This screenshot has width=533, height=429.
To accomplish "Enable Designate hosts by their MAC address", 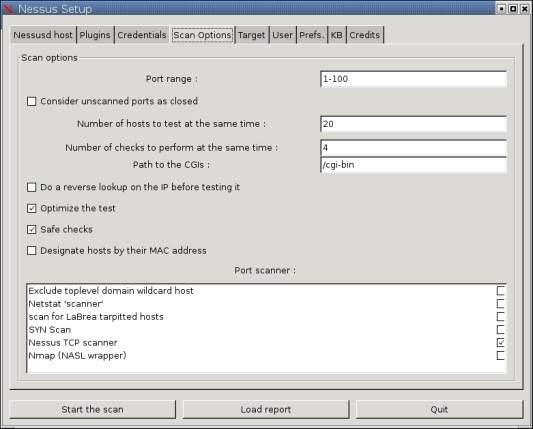I will (32, 251).
